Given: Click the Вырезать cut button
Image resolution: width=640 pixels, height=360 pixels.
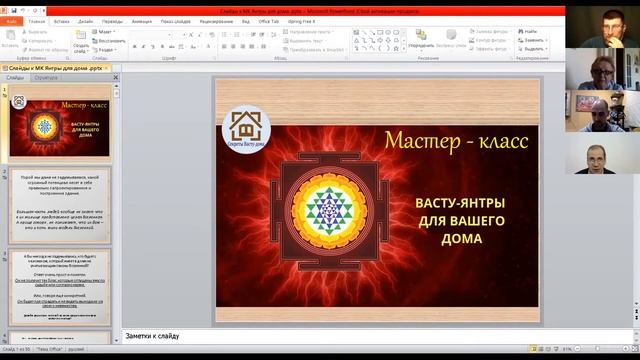Looking at the screenshot, I should [35, 32].
